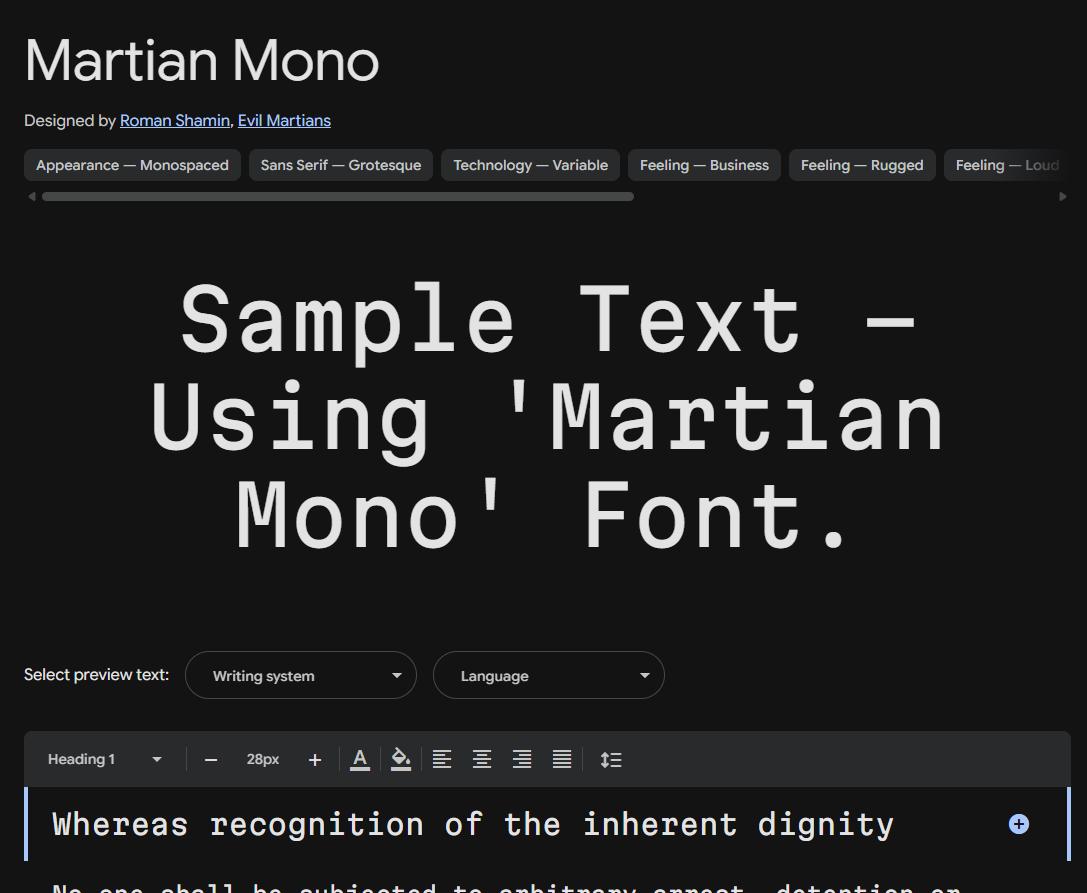1087x893 pixels.
Task: Select the Feeling — Loud tag
Action: click(x=1006, y=165)
